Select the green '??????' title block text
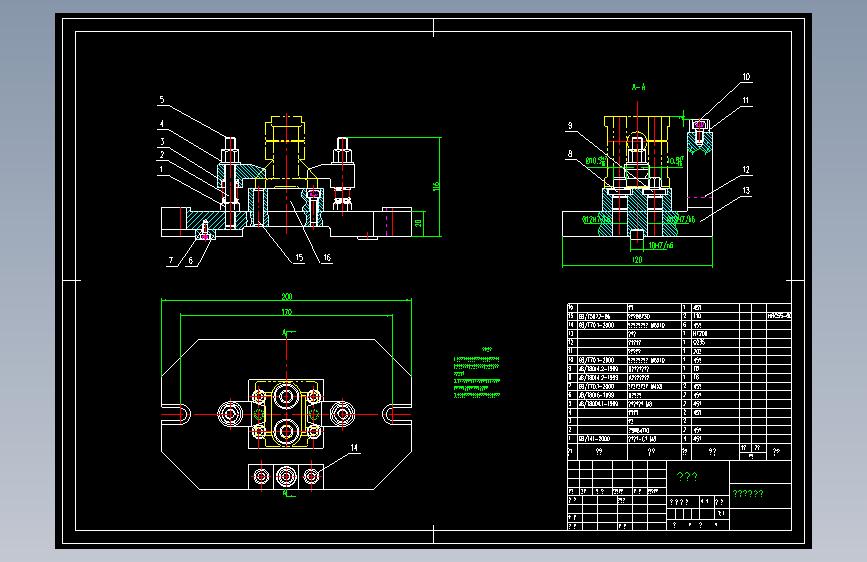Image resolution: width=867 pixels, height=562 pixels. [x=748, y=493]
